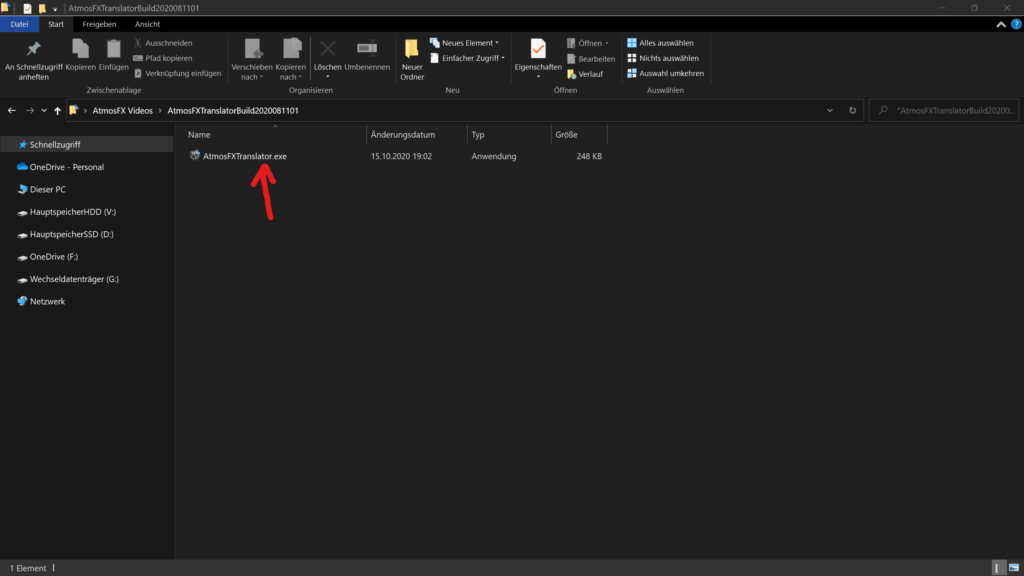Create a Neuer Ordner
The width and height of the screenshot is (1024, 576).
[x=412, y=59]
